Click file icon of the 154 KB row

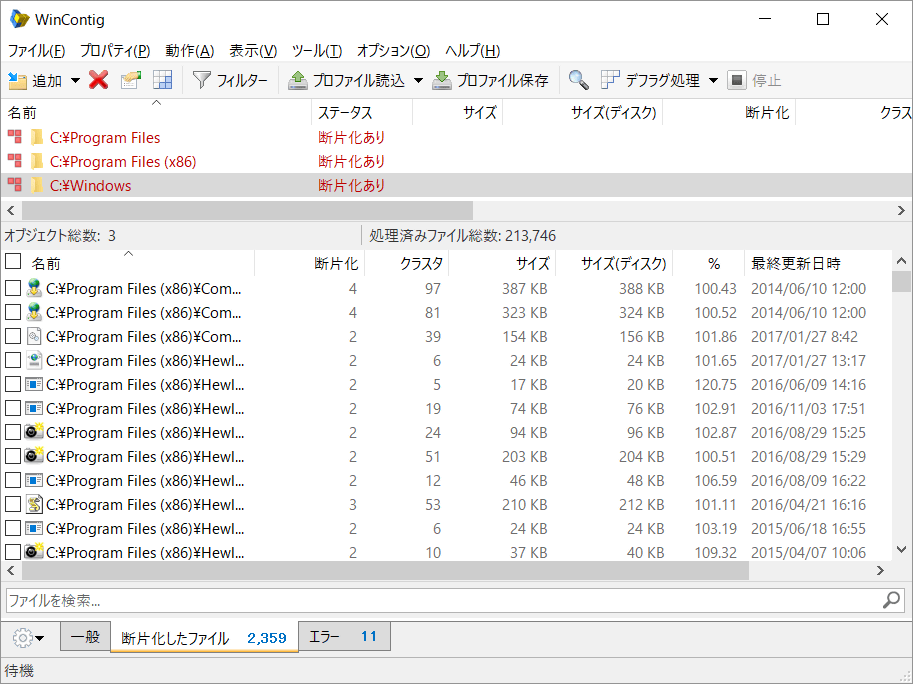34,336
